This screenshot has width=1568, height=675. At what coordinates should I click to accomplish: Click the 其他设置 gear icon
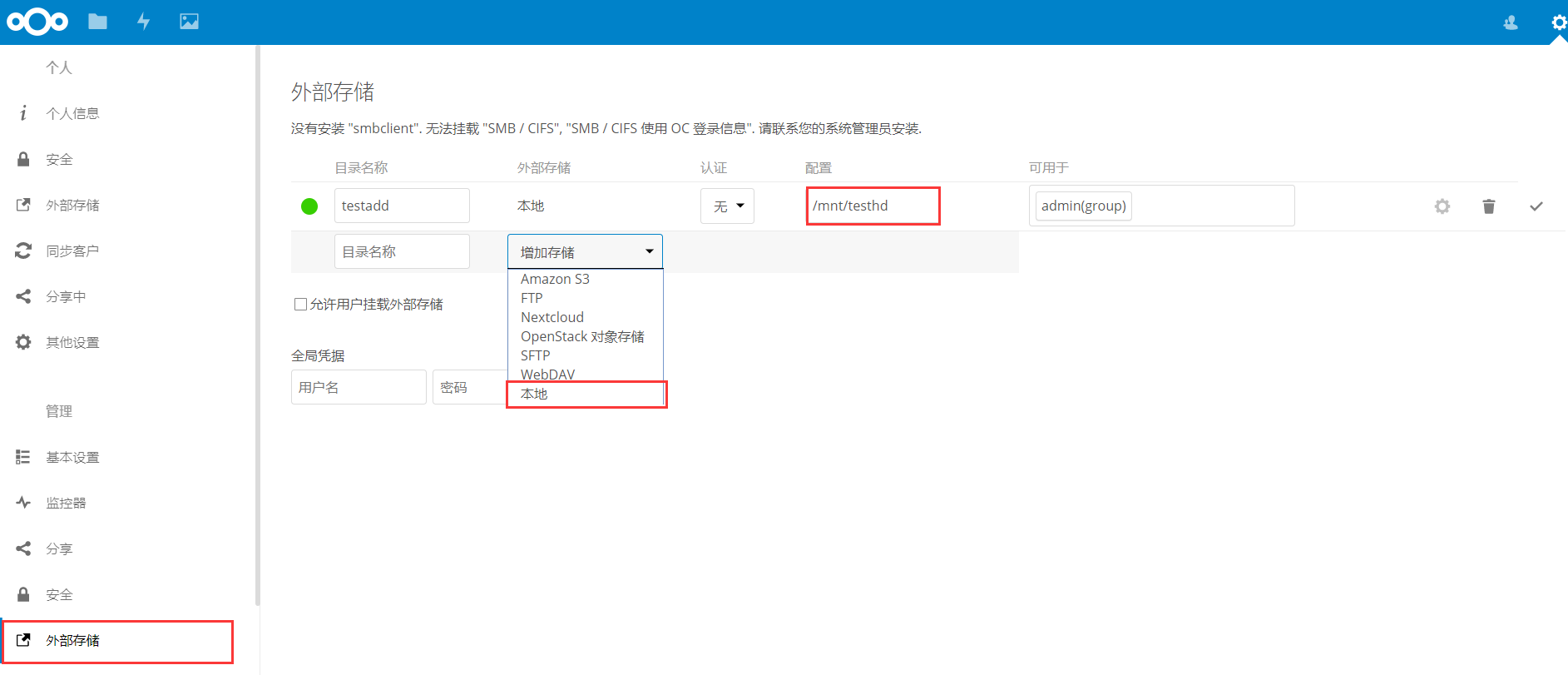pos(23,342)
